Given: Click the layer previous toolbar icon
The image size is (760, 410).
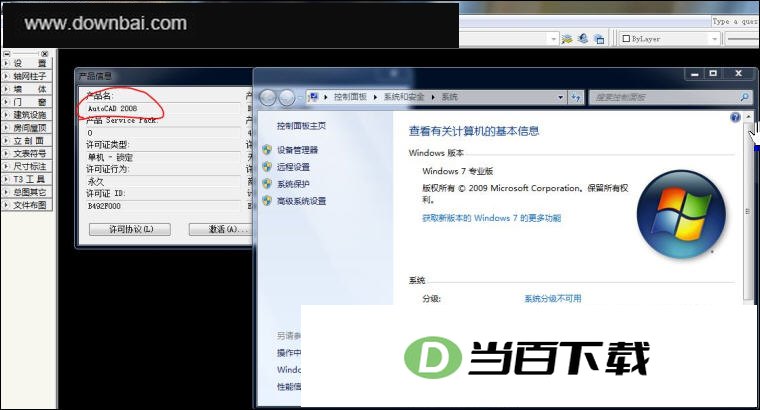Looking at the screenshot, I should [x=583, y=38].
